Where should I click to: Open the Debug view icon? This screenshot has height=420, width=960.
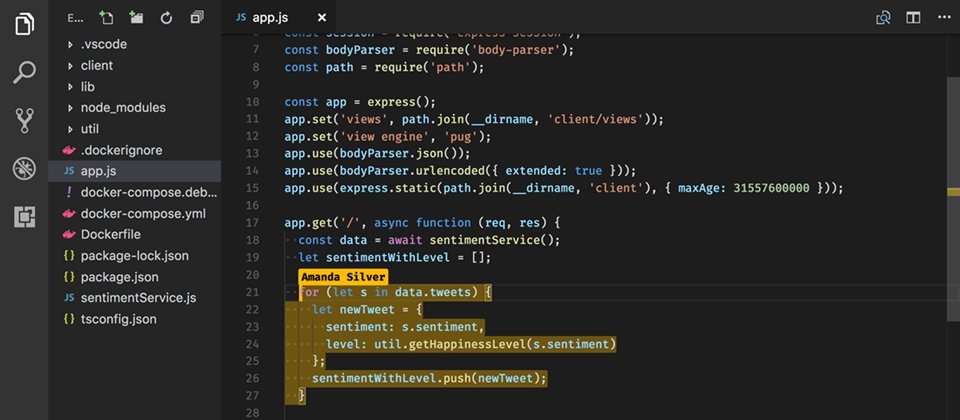[x=25, y=169]
